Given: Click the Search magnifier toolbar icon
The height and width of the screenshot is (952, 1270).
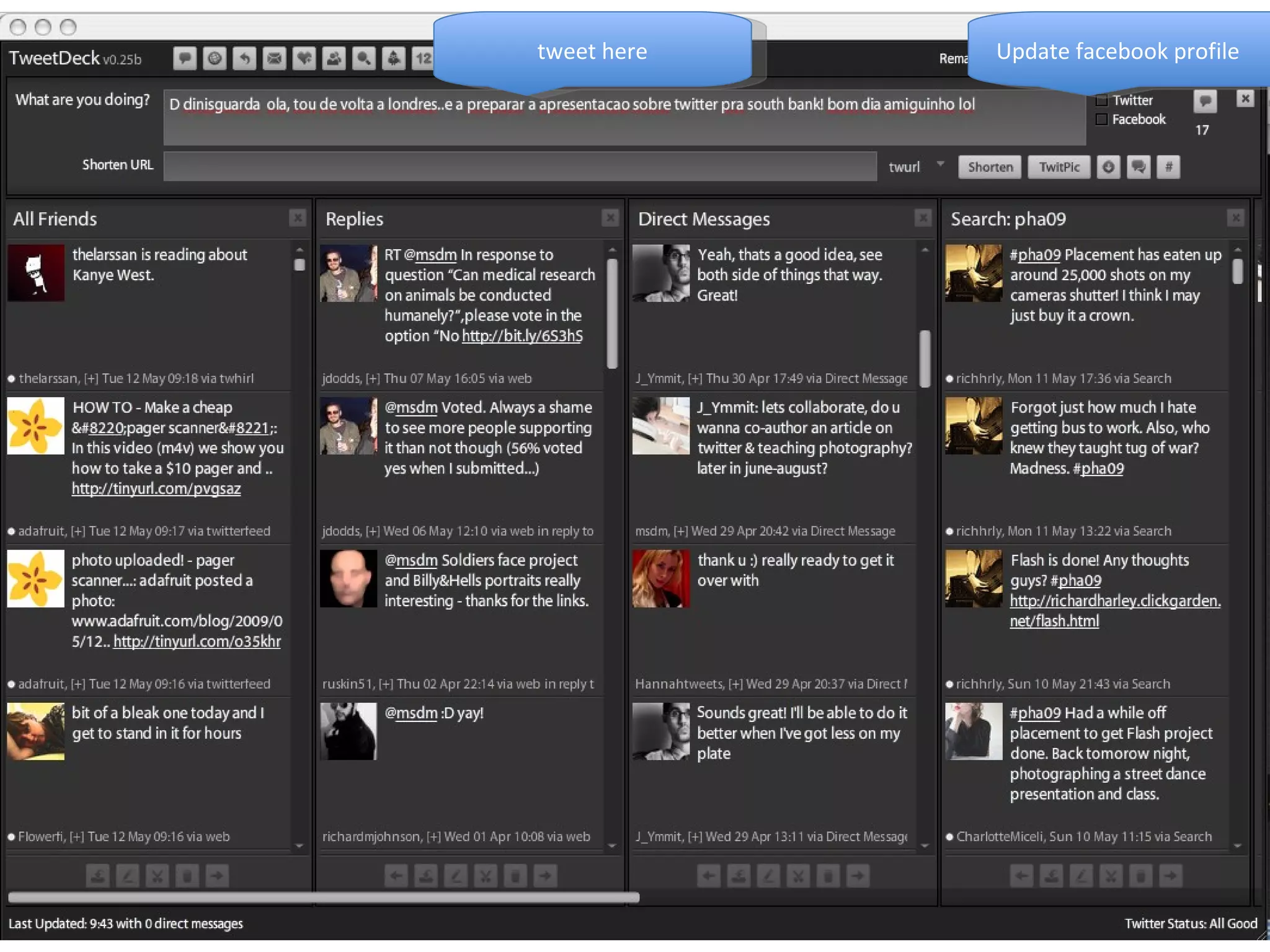Looking at the screenshot, I should pyautogui.click(x=363, y=59).
